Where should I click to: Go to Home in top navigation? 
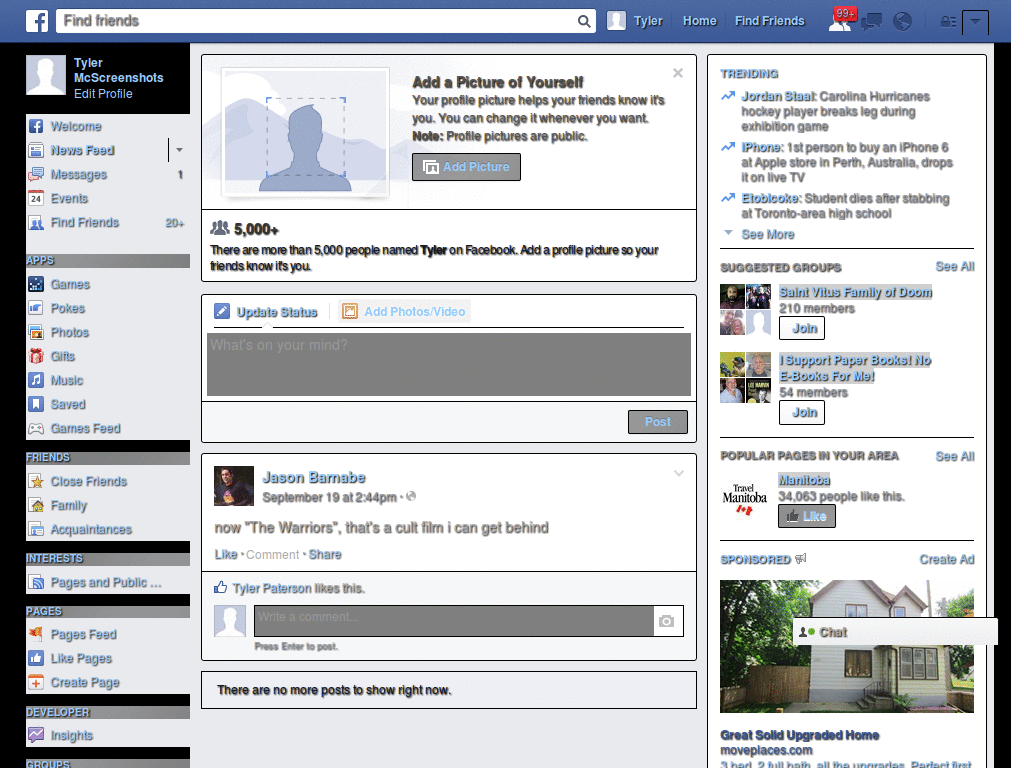point(699,21)
